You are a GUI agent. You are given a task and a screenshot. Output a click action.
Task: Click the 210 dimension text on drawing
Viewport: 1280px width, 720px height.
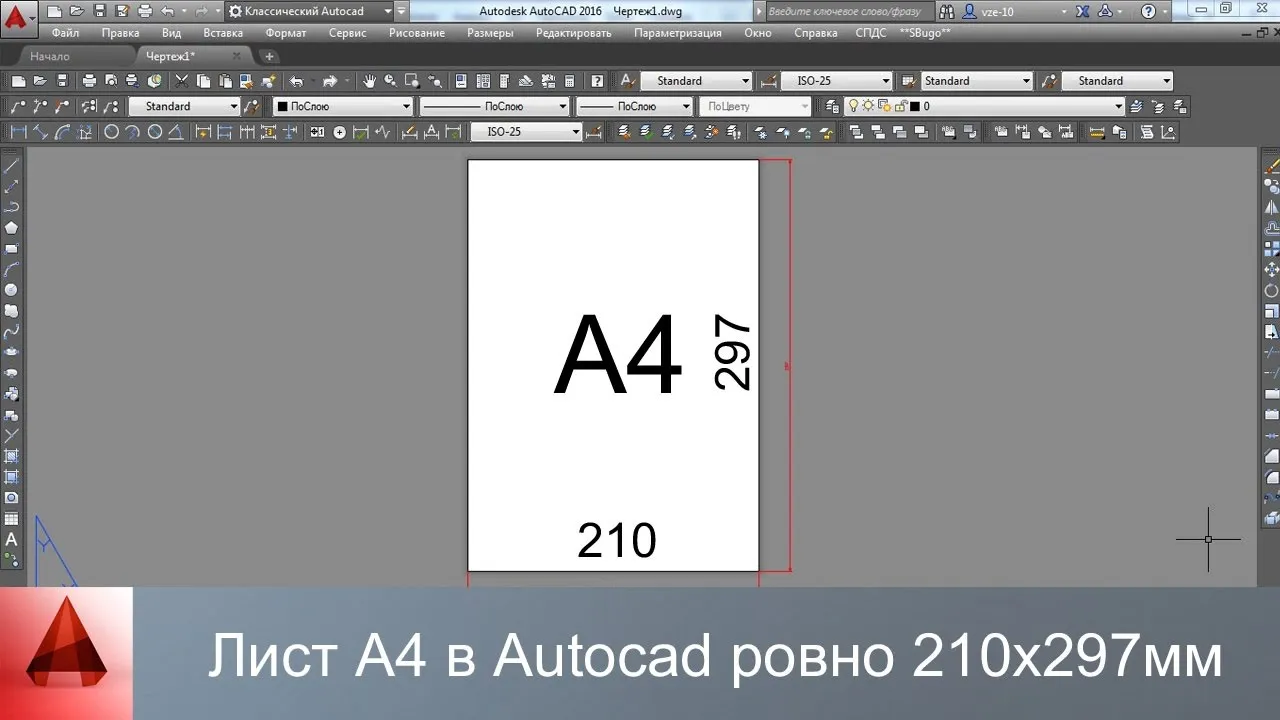[x=617, y=541]
